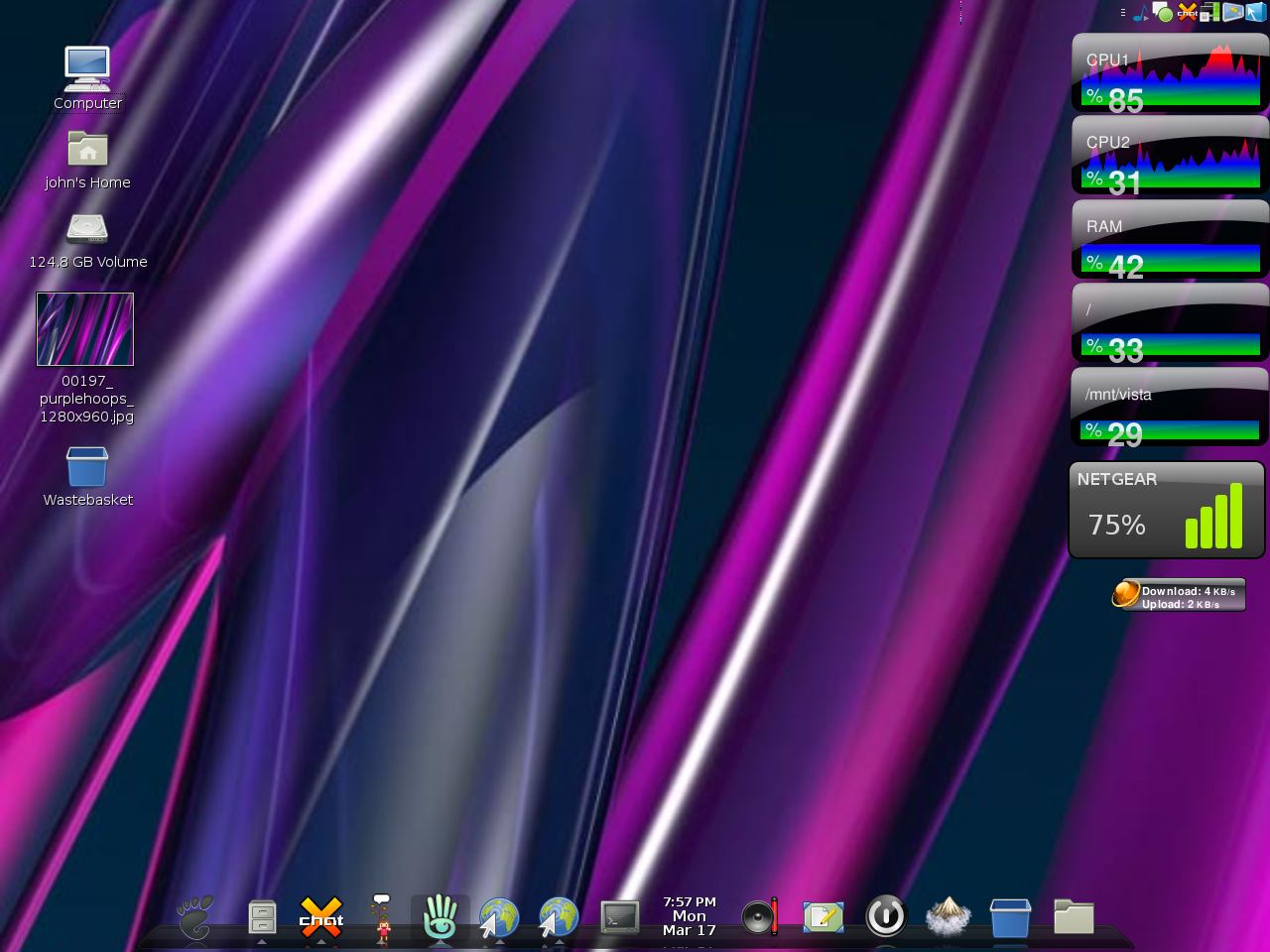This screenshot has height=952, width=1270.
Task: Launch the notes editor icon in dock
Action: point(824,917)
